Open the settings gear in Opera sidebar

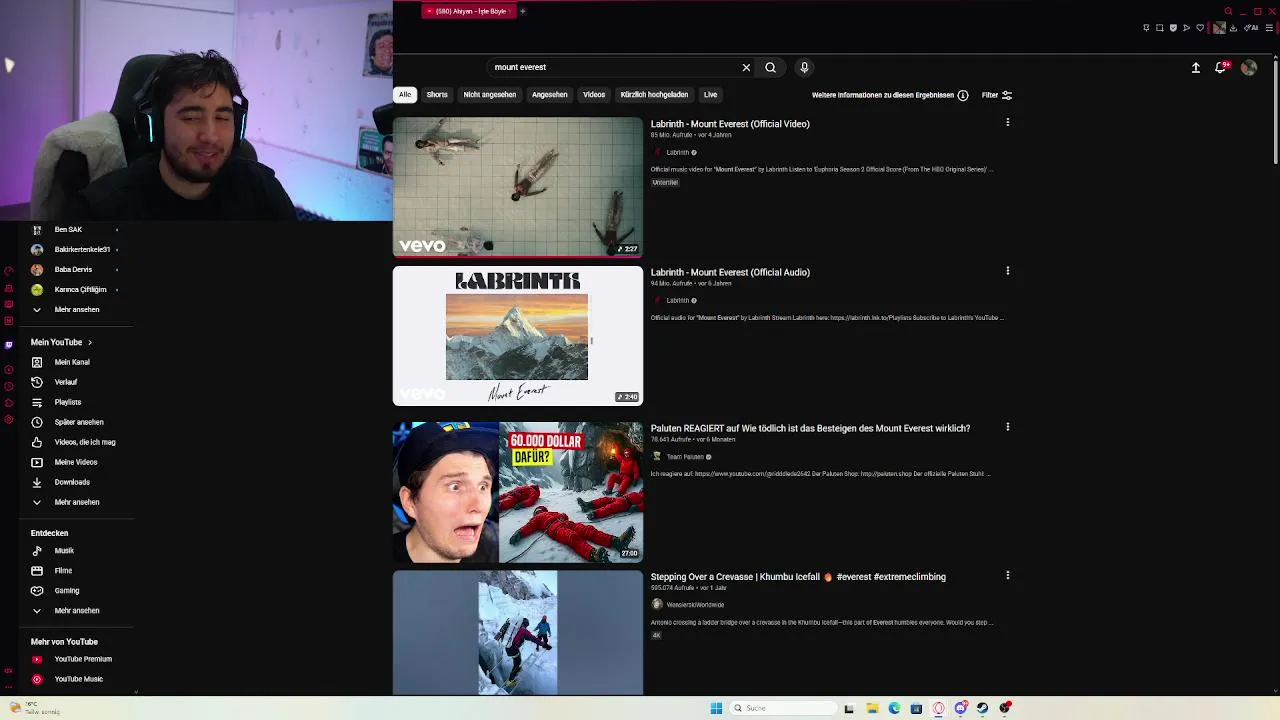coord(8,419)
